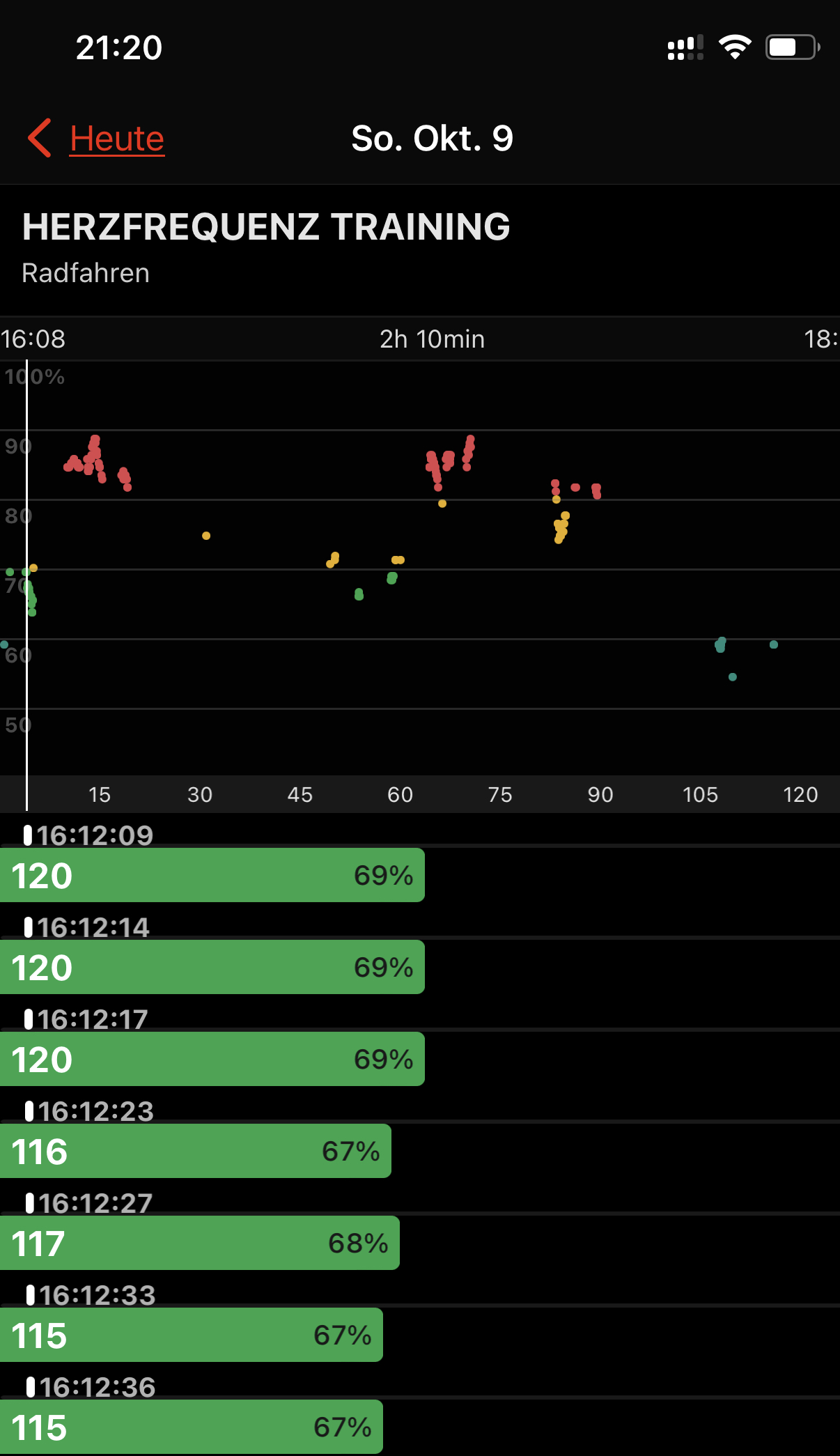
Task: Select the 16:12:14 heart rate bar
Action: 212,967
